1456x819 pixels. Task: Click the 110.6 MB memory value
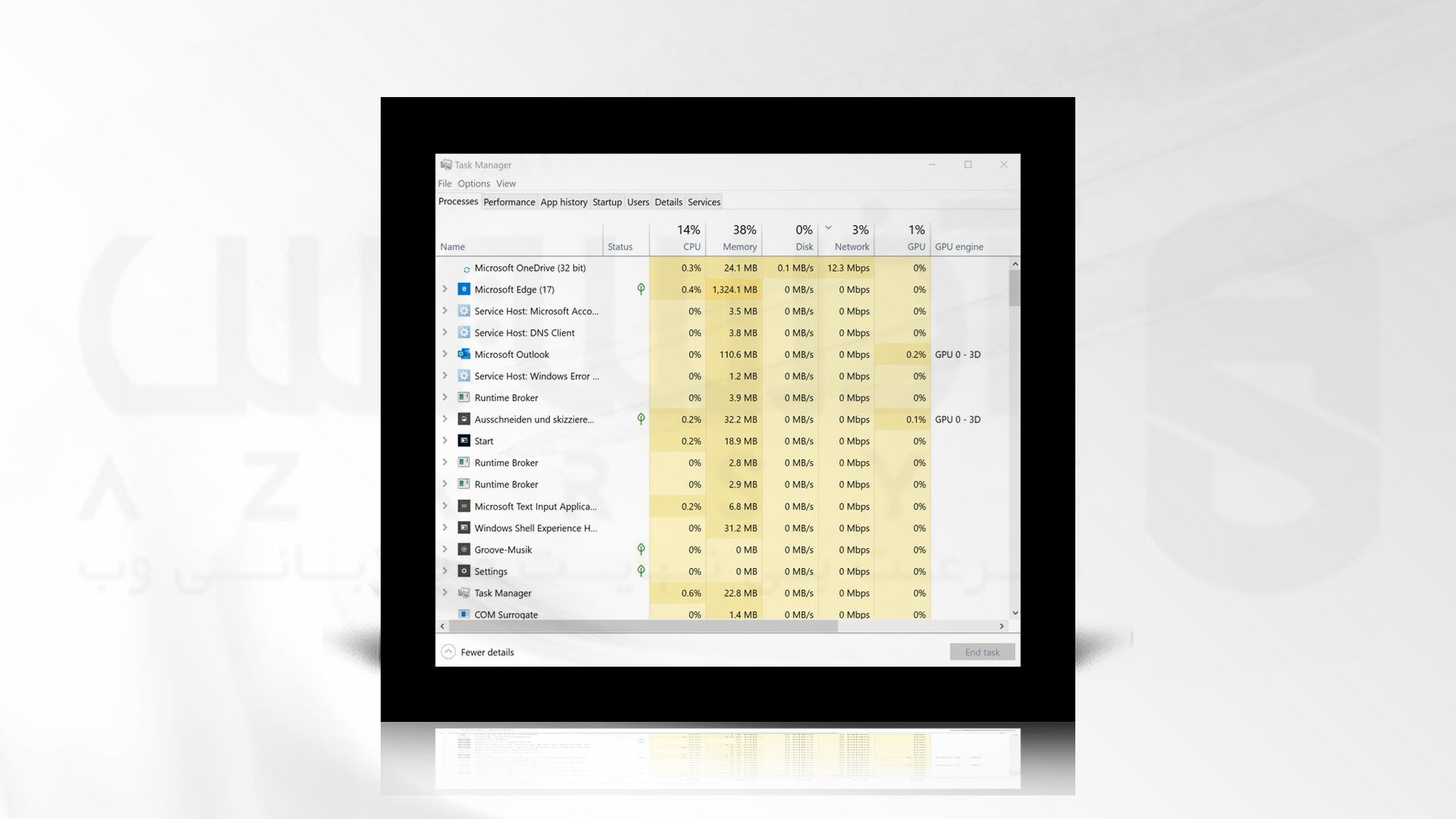(x=738, y=354)
